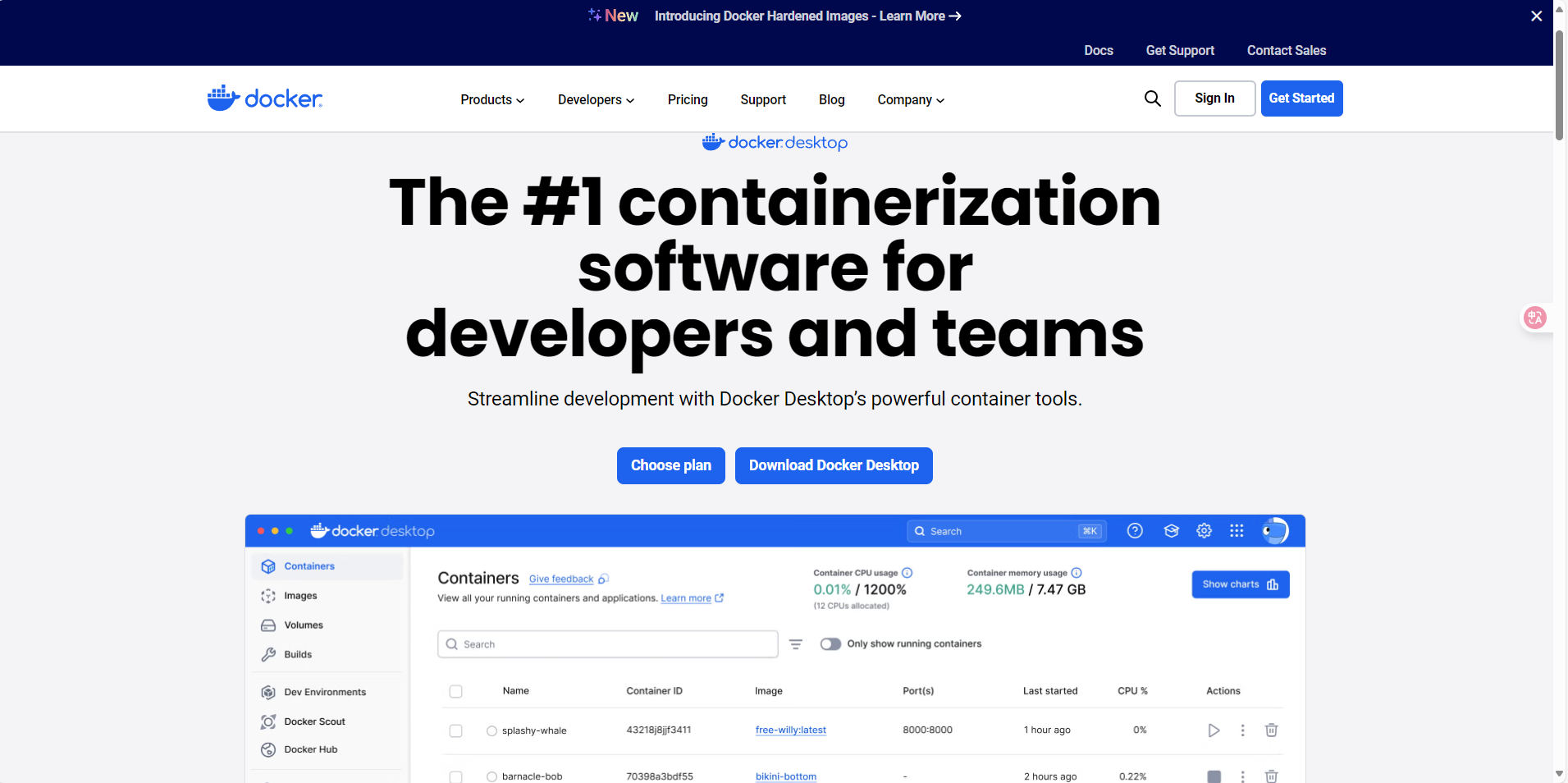Open the free-willy:latest image link

tap(789, 730)
